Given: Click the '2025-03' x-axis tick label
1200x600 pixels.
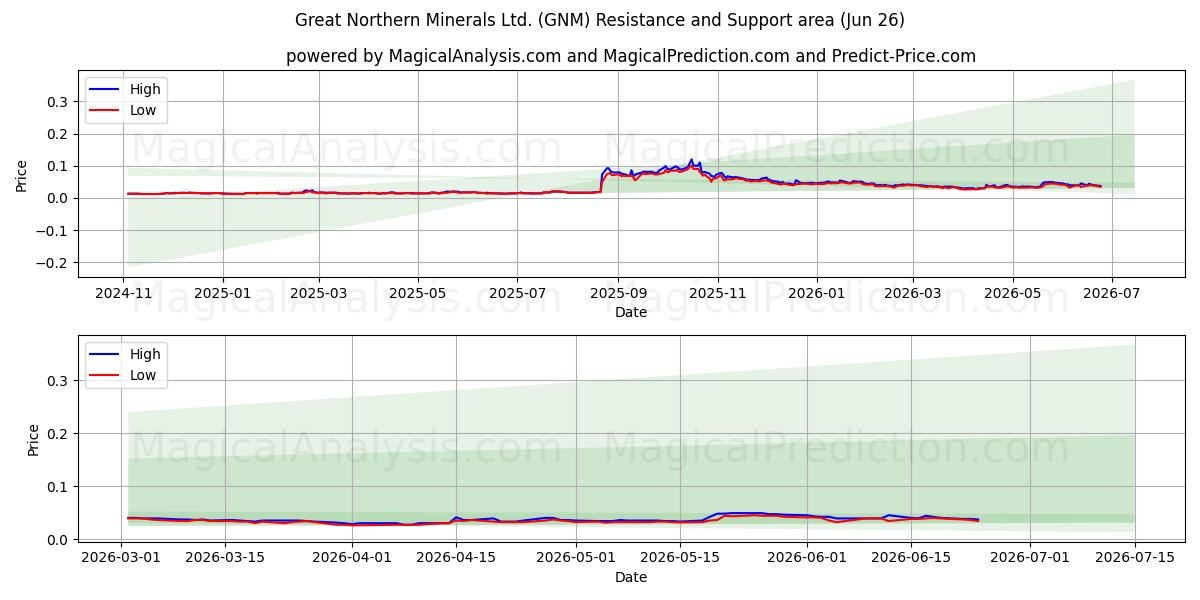Looking at the screenshot, I should coord(319,294).
